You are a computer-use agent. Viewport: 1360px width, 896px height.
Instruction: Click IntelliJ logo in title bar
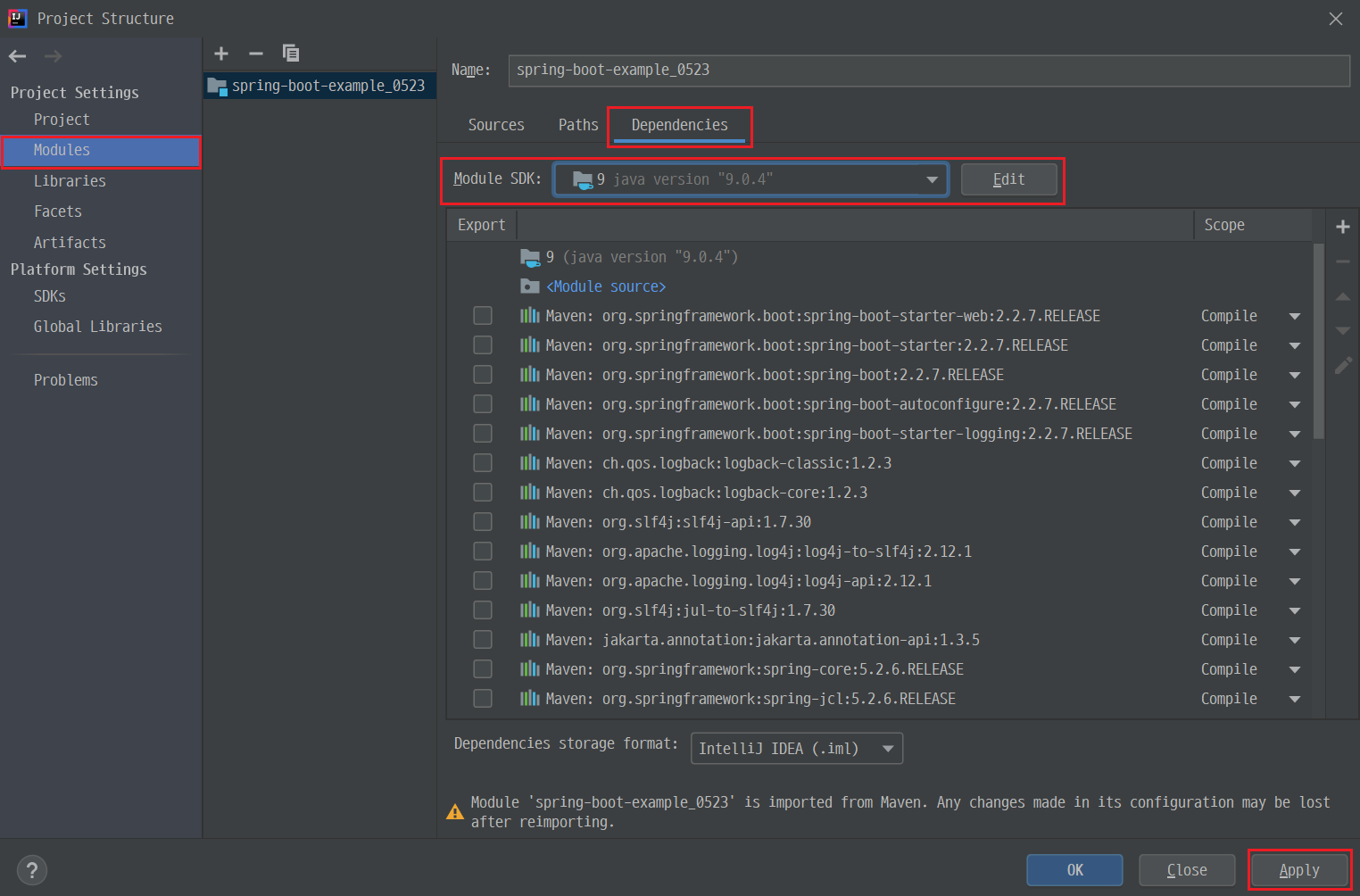(x=18, y=18)
